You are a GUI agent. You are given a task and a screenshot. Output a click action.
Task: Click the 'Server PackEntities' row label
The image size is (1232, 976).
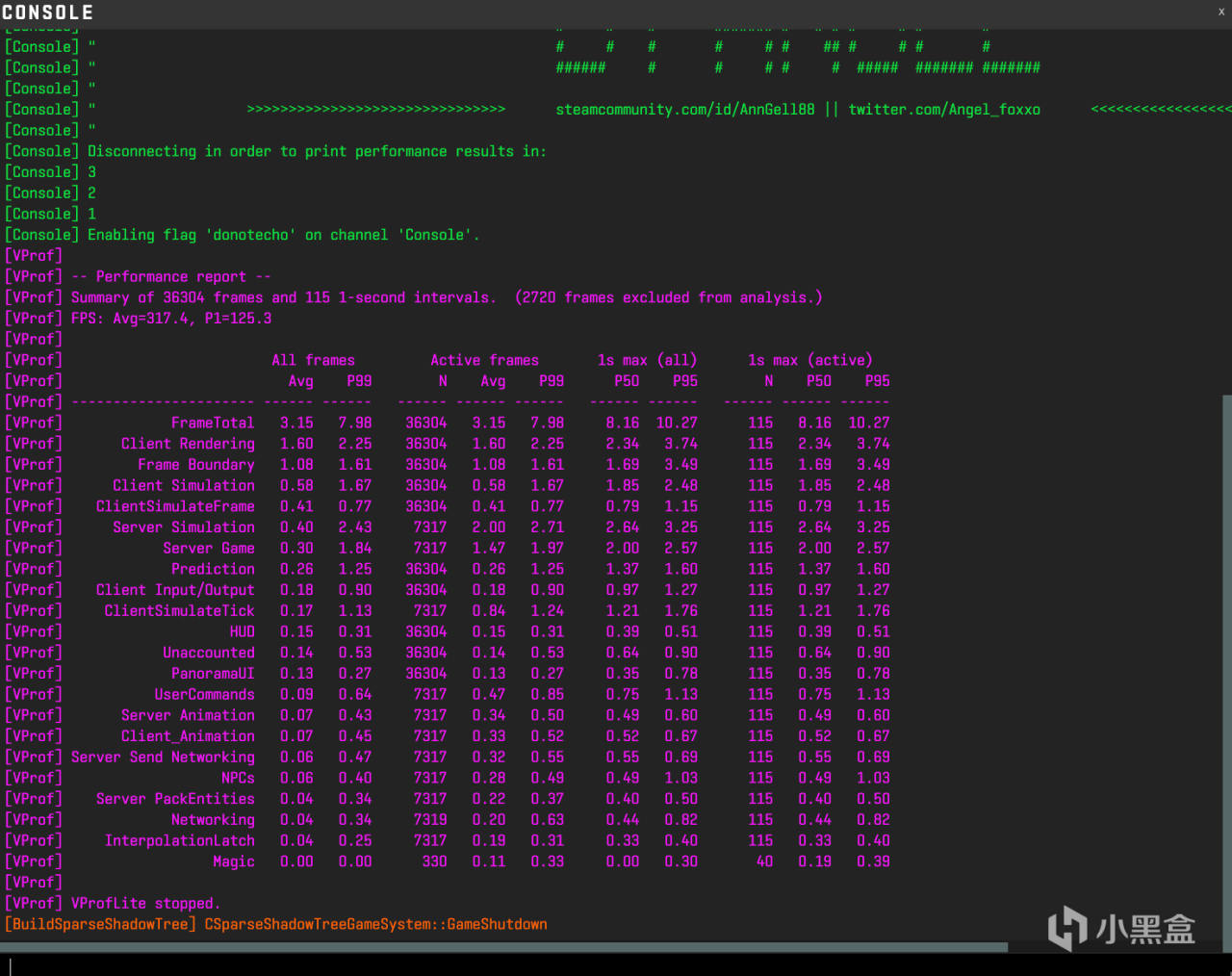point(175,799)
